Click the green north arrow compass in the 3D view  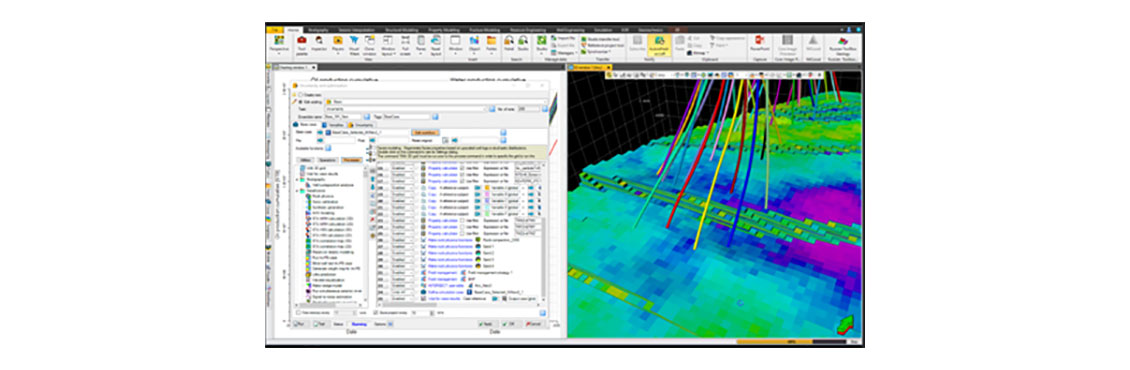[x=845, y=326]
